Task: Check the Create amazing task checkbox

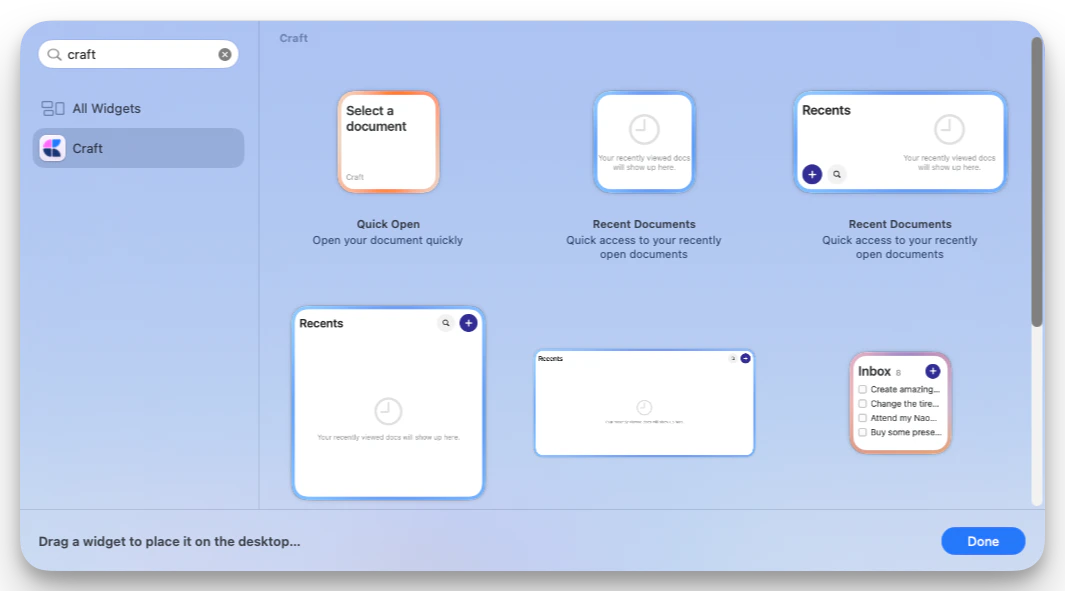Action: click(863, 389)
